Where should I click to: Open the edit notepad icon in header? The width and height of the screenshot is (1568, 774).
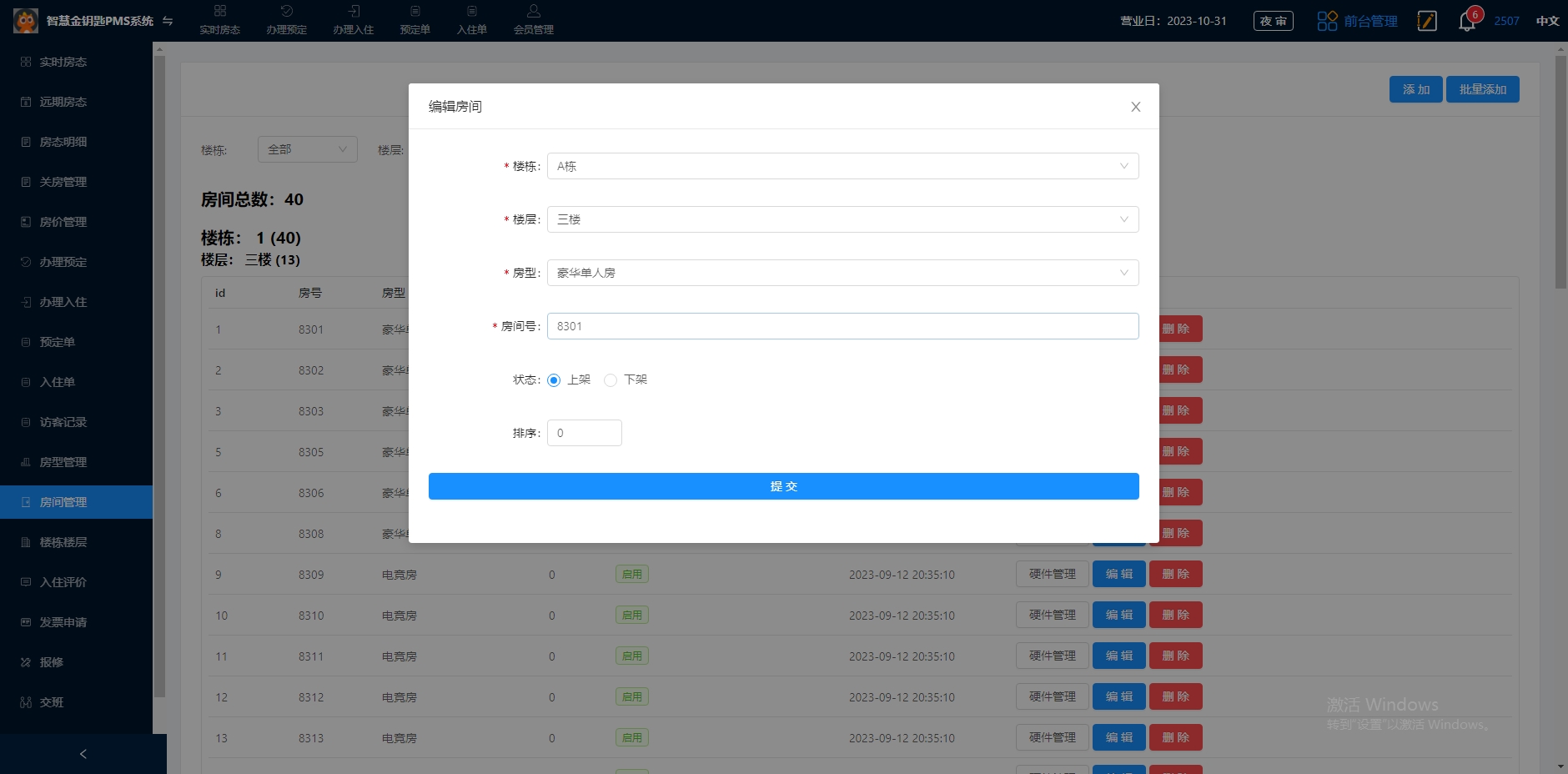(1427, 21)
